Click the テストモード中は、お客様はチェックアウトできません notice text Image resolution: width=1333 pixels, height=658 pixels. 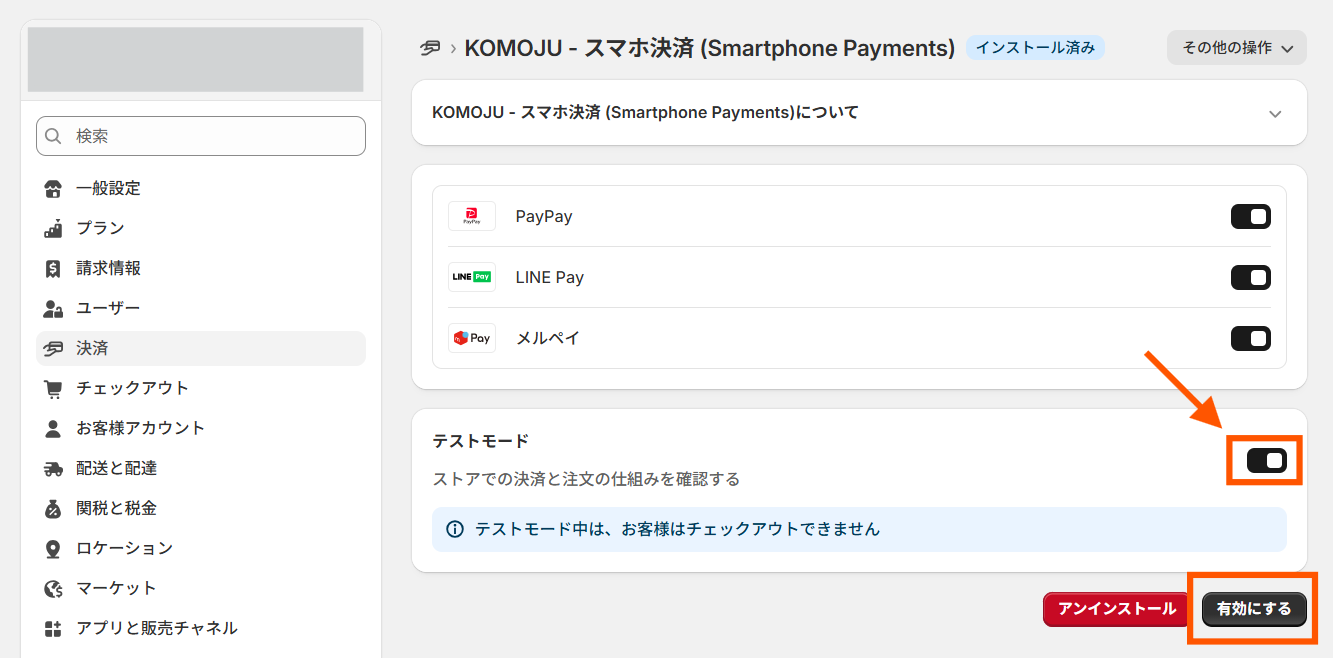click(x=678, y=529)
